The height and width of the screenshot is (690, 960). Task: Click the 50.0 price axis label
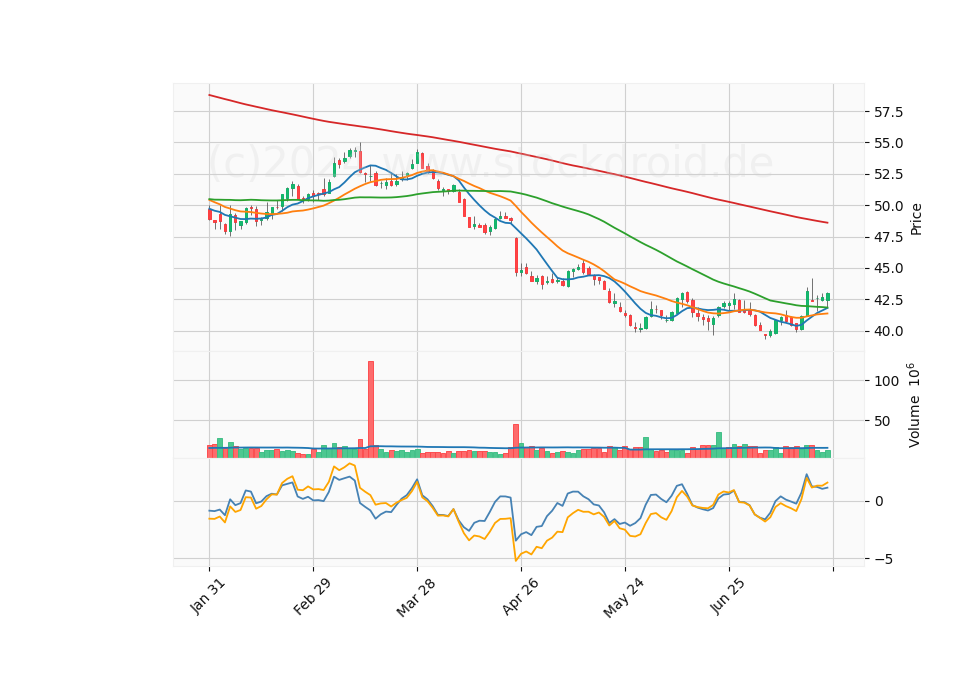click(x=888, y=206)
